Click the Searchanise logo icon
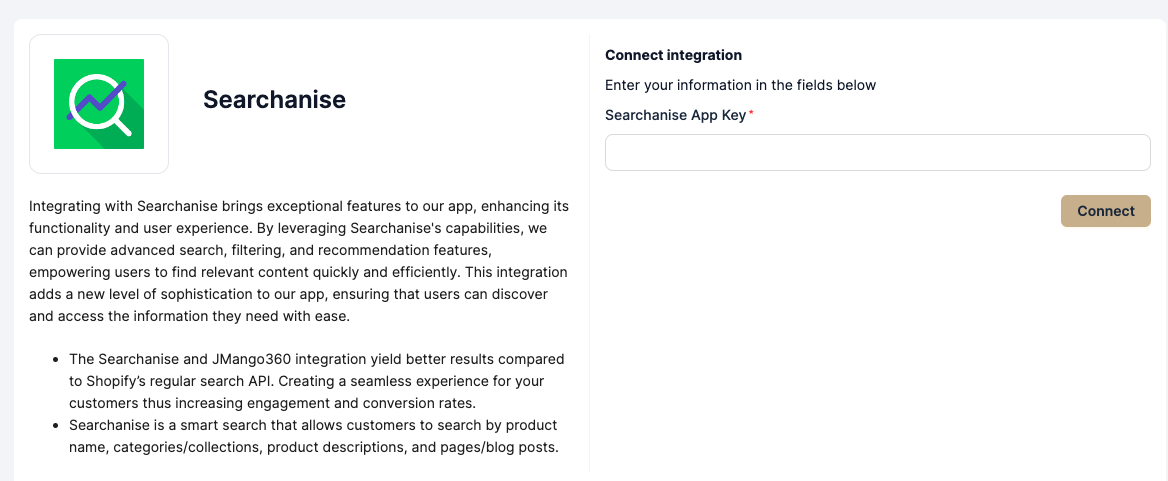 (x=99, y=104)
